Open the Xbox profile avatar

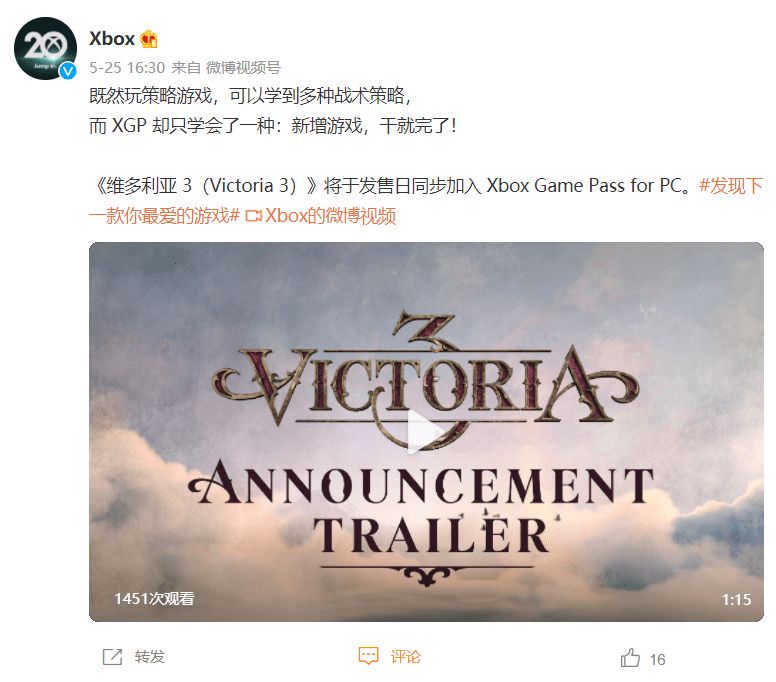45,48
